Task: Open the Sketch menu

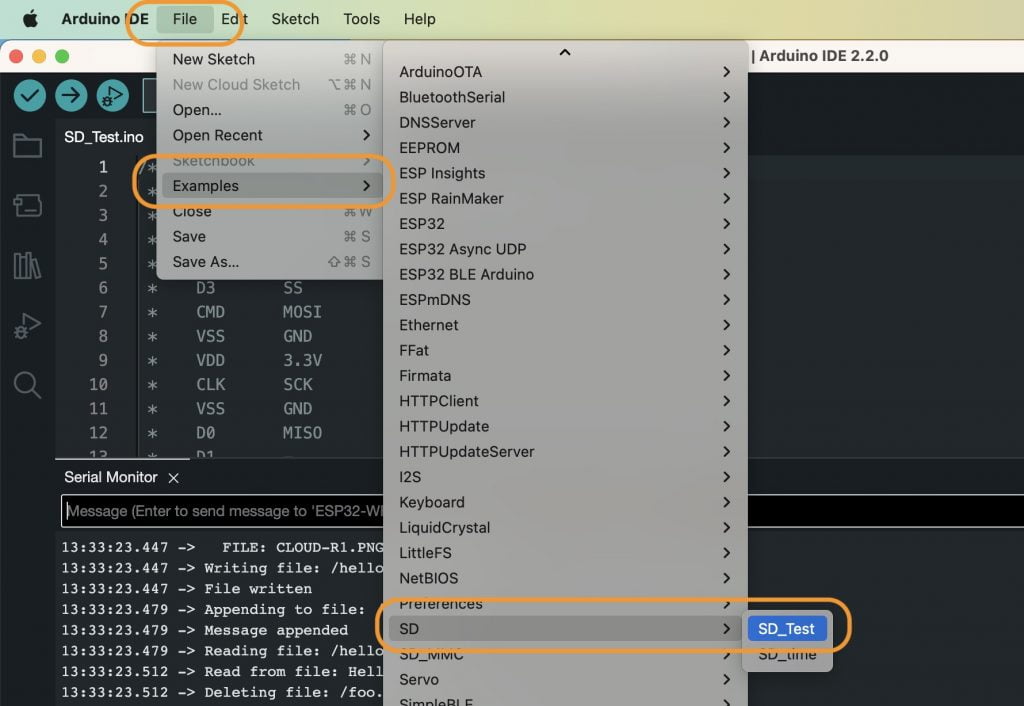Action: (x=295, y=19)
